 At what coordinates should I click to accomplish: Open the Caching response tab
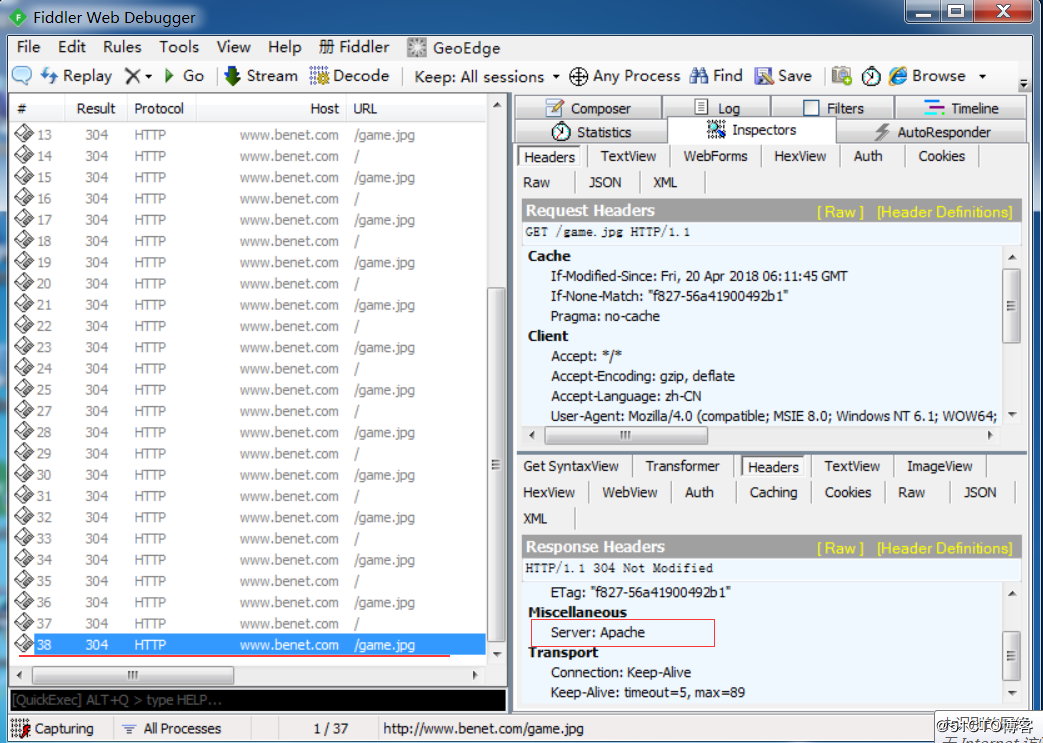coord(773,492)
